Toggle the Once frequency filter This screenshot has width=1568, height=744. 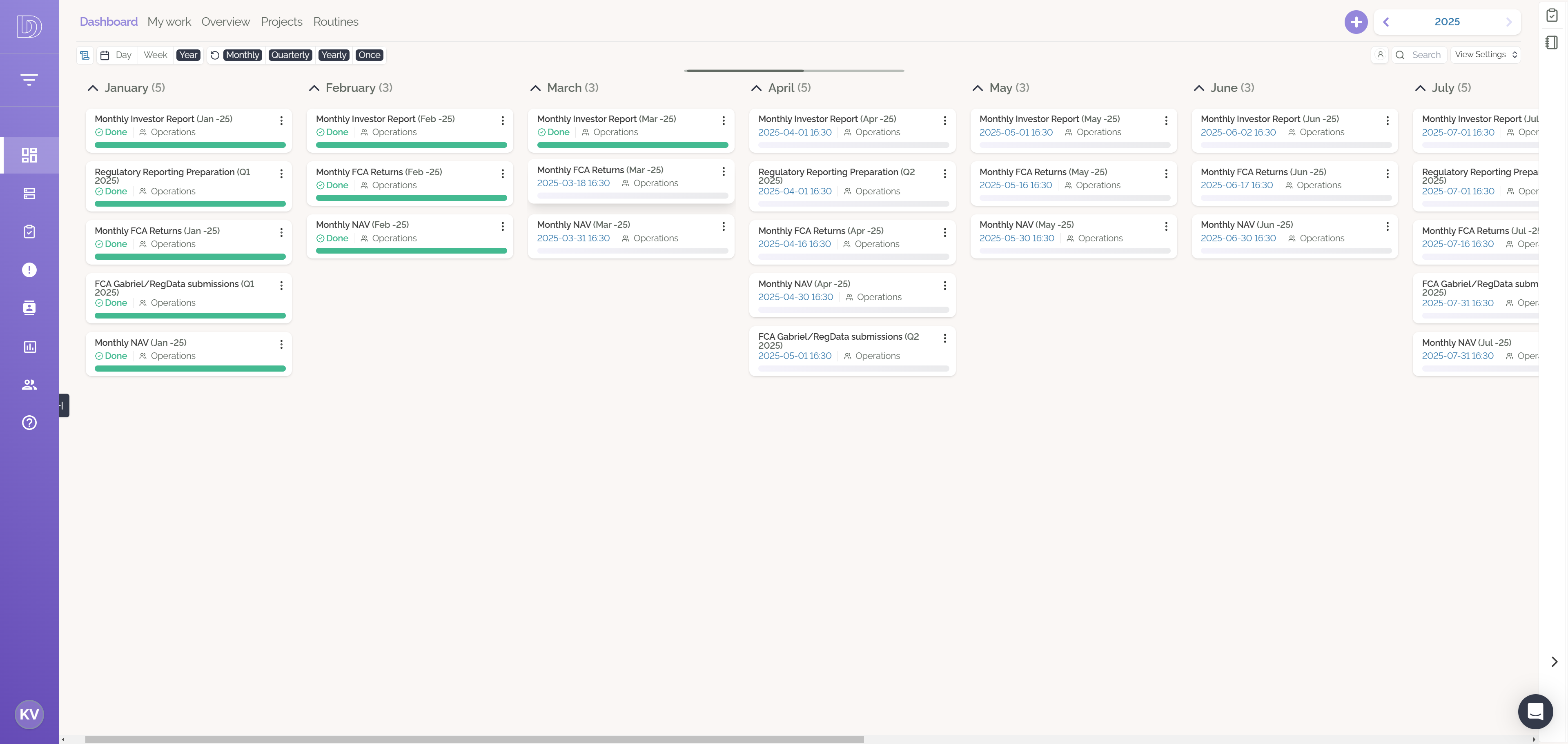(x=370, y=55)
